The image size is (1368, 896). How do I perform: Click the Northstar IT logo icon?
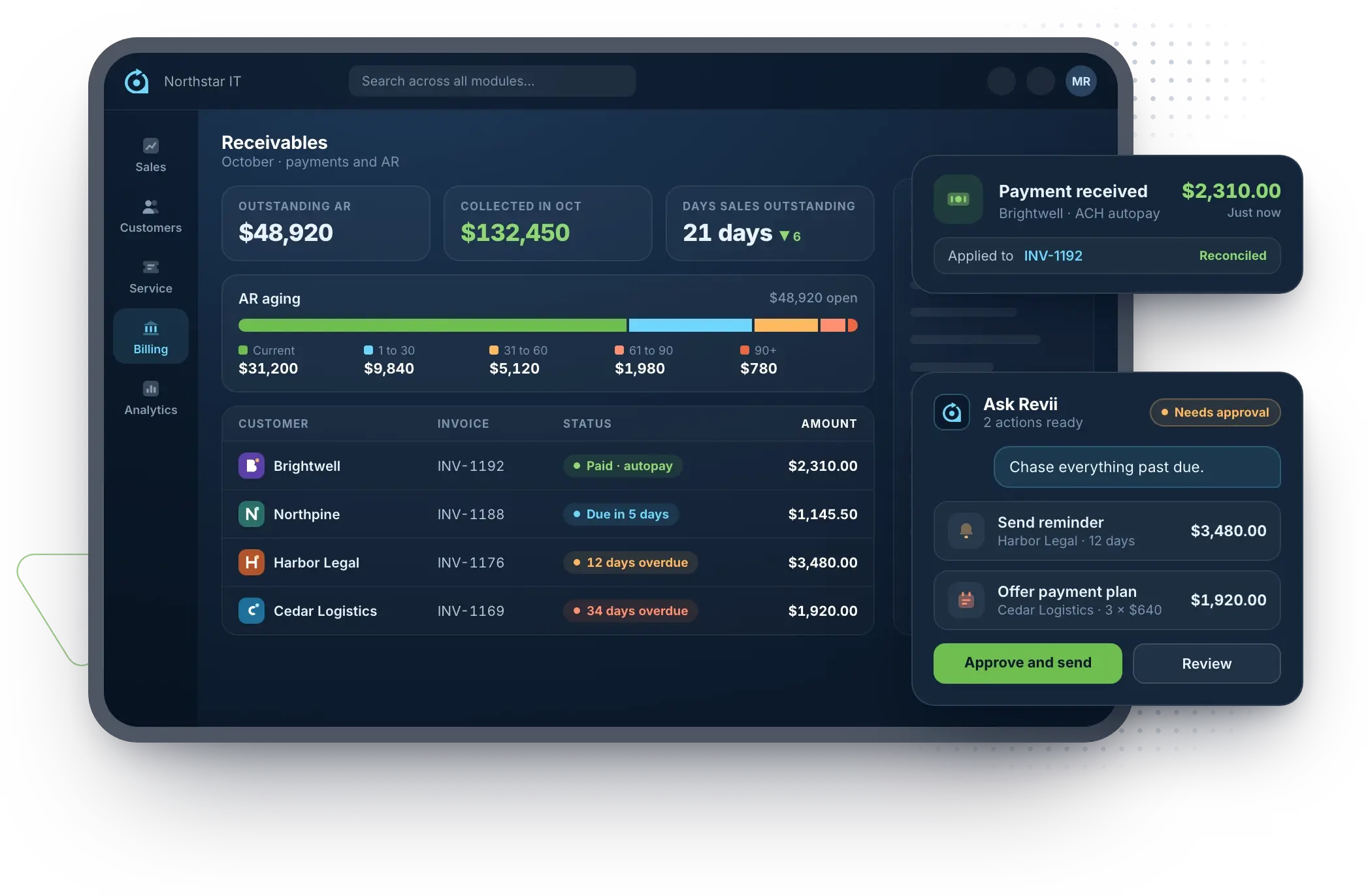coord(137,81)
